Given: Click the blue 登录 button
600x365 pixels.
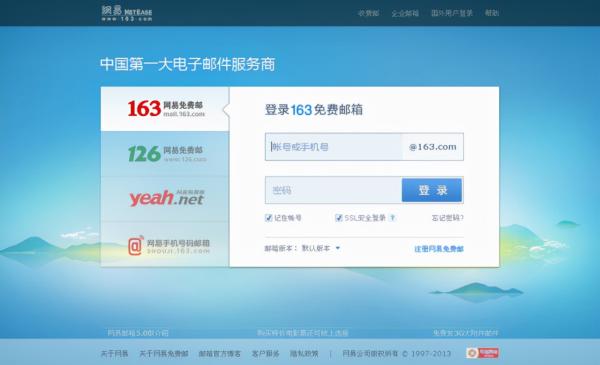Looking at the screenshot, I should [x=432, y=190].
